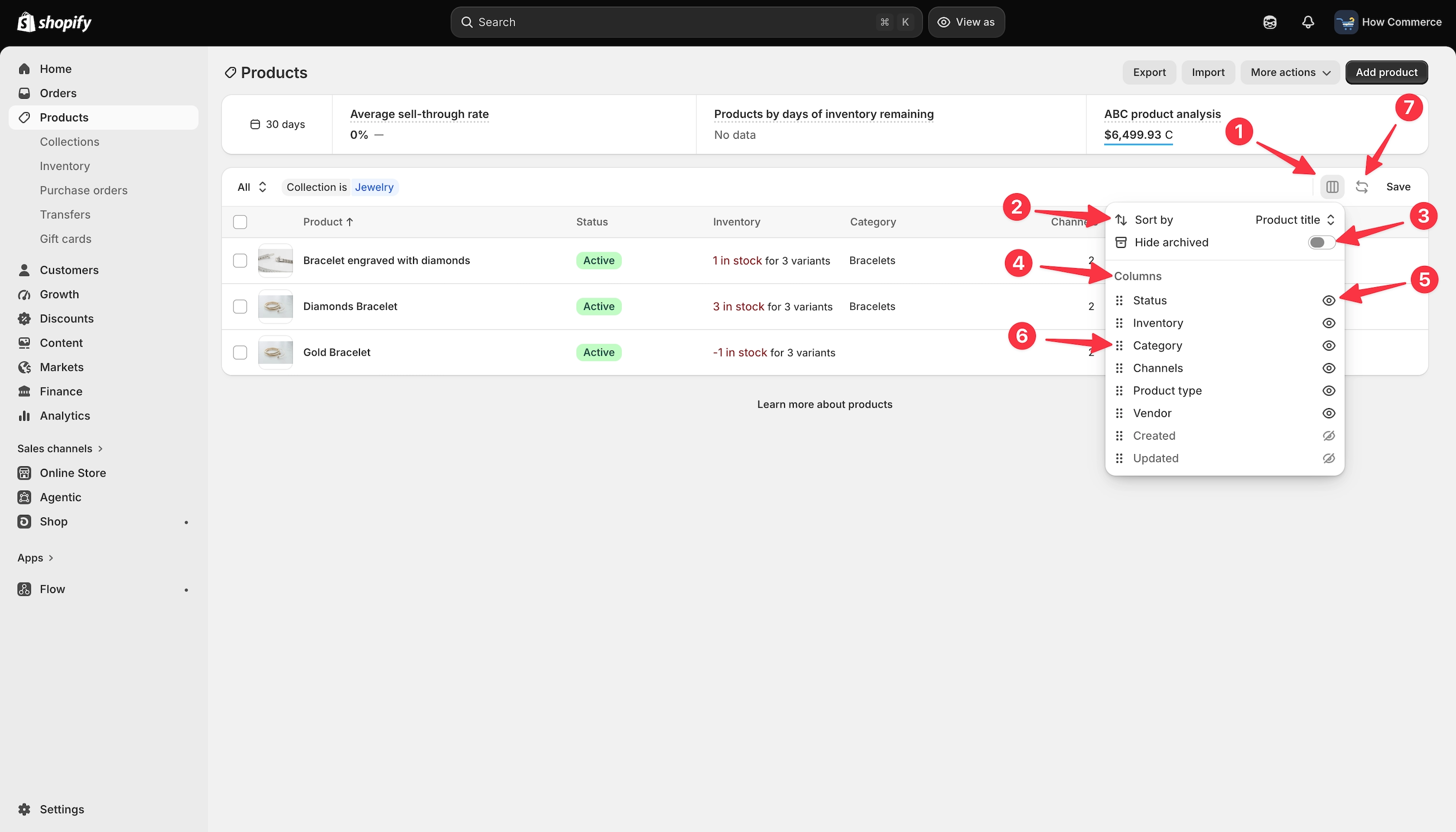Click the Analytics bar chart icon
This screenshot has height=832, width=1456.
click(x=24, y=415)
